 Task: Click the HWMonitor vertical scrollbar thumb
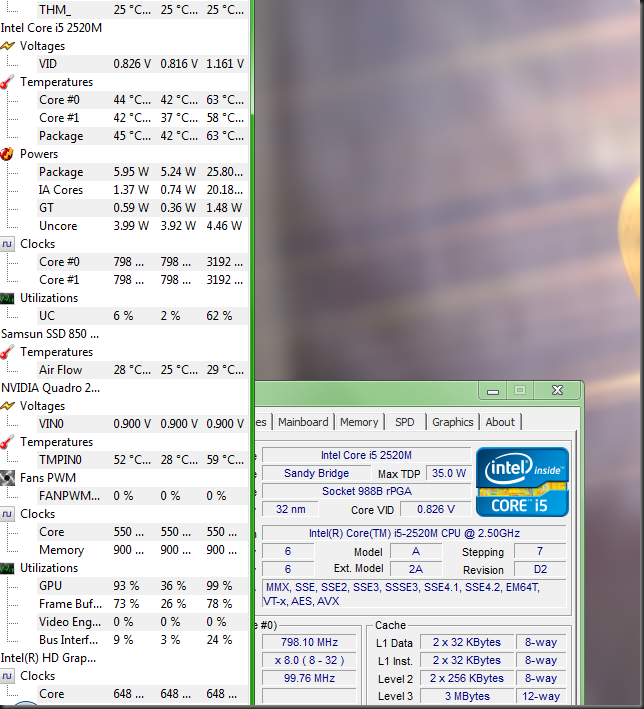251,59
